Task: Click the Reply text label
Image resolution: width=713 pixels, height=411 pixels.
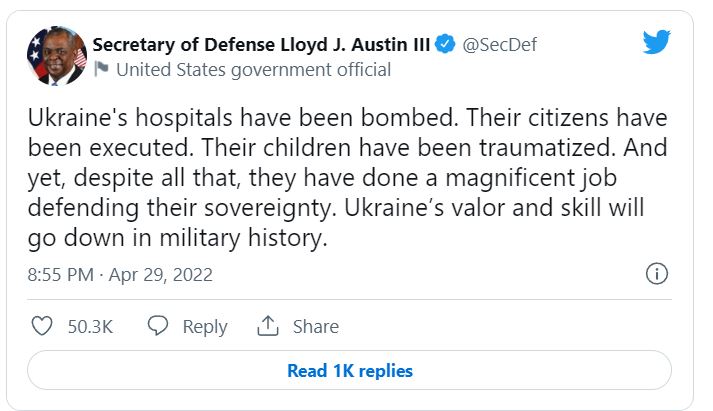Action: (205, 326)
